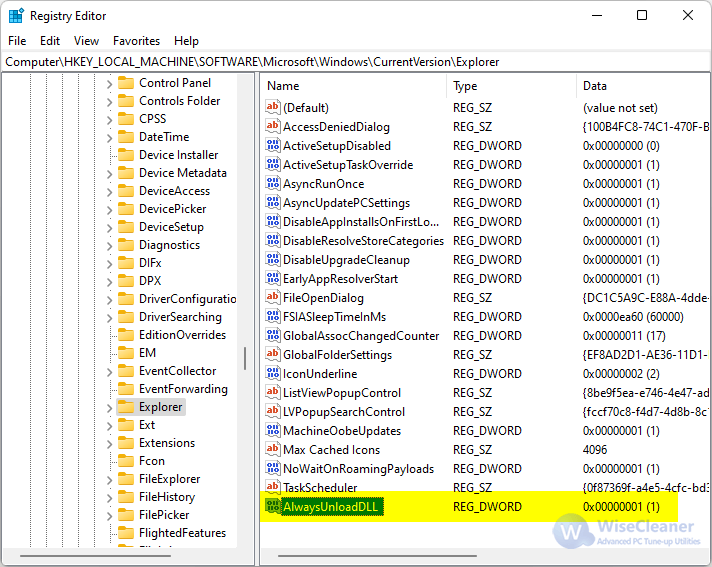Expand the Device Metadata key

coord(109,174)
